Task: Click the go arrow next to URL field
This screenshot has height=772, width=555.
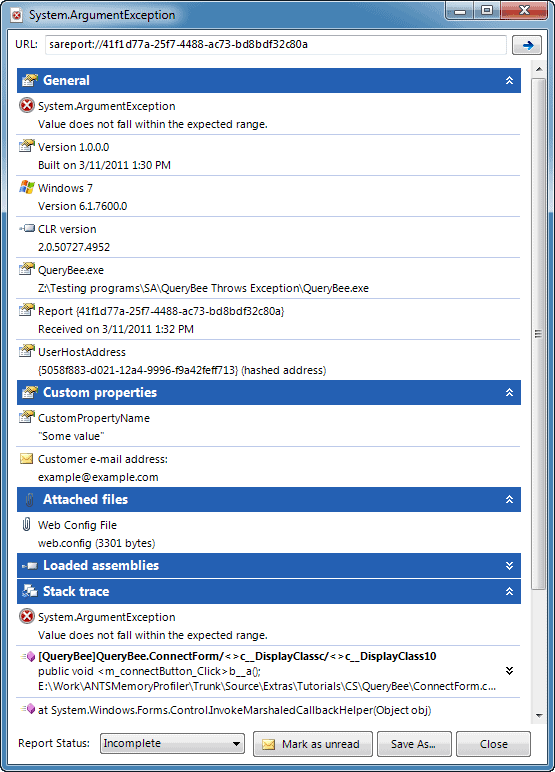Action: coord(527,45)
